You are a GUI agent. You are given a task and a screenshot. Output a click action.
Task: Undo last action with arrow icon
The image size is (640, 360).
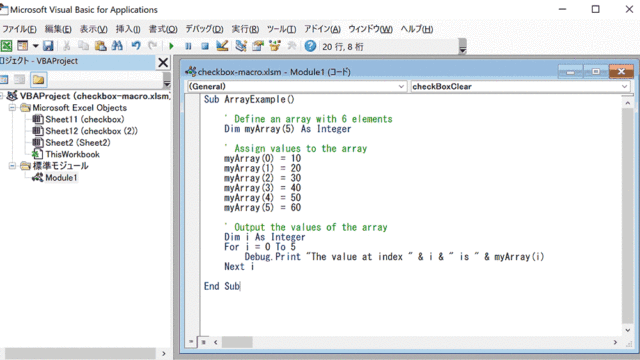click(x=136, y=46)
